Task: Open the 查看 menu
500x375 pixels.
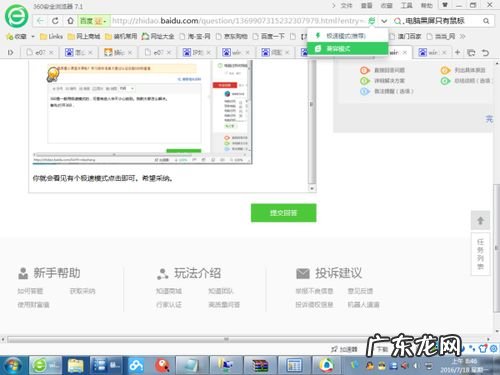Action: click(x=366, y=5)
